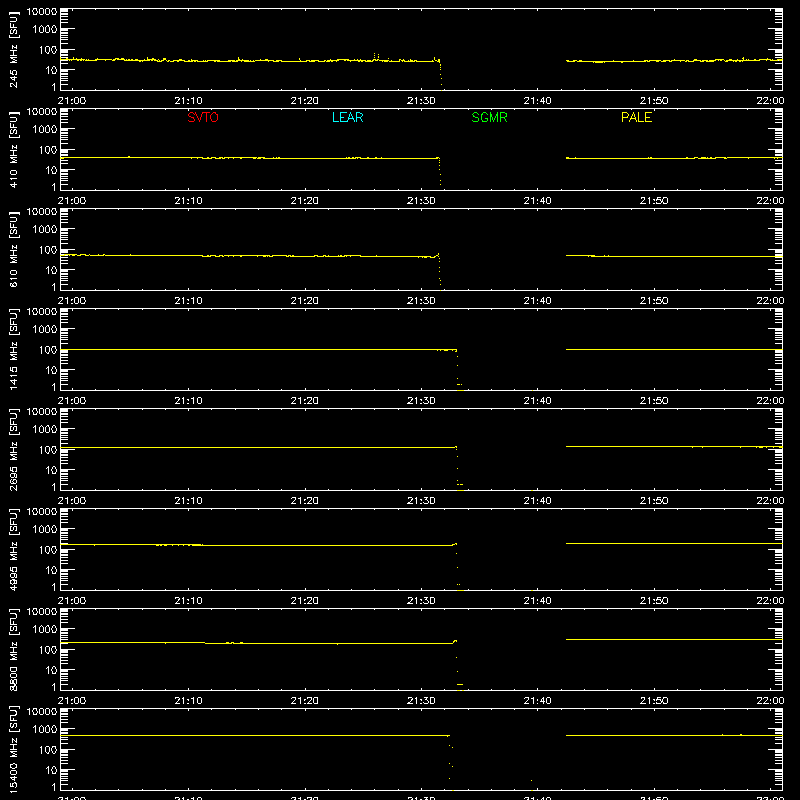Click 22:00 tick under 8800 MHz plot
The height and width of the screenshot is (800, 800).
click(x=770, y=701)
